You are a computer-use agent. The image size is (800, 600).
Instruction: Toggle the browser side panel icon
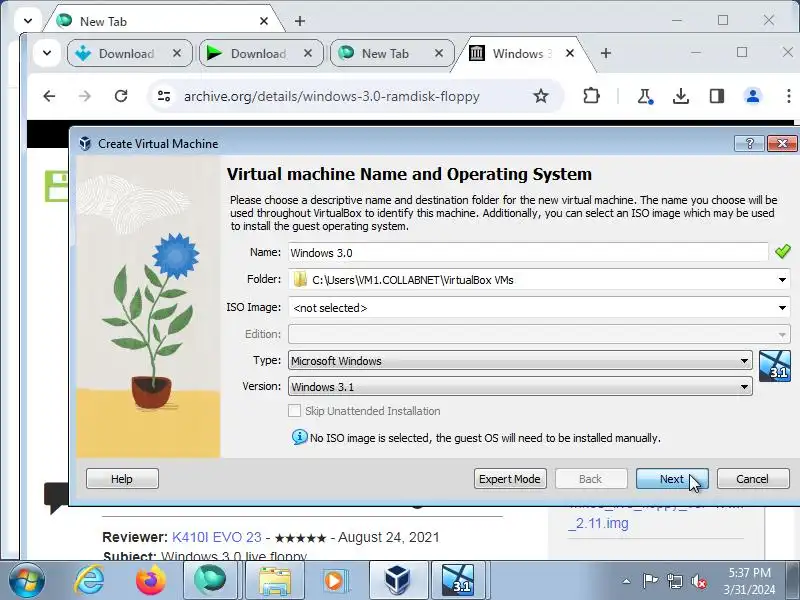click(717, 96)
